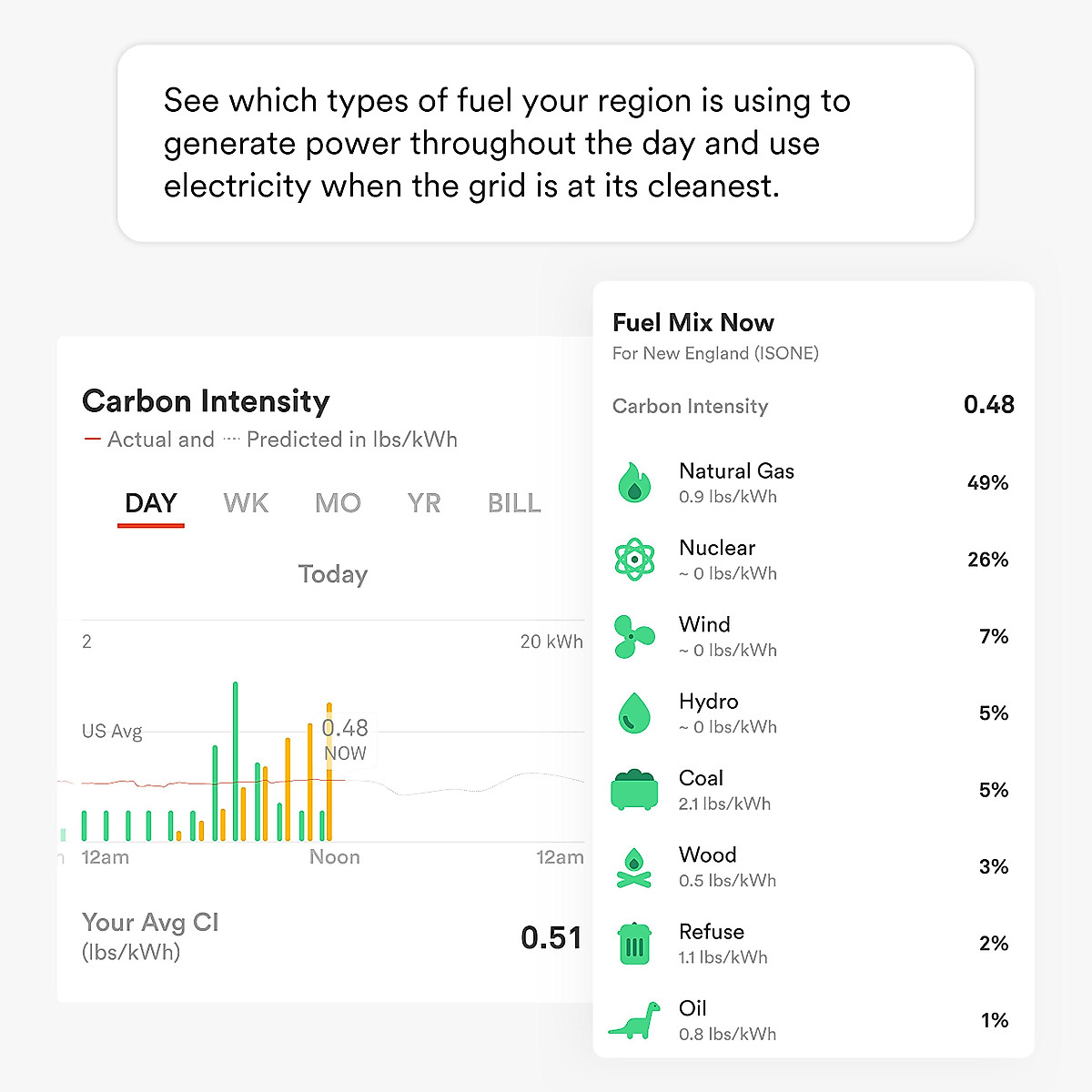Screen dimensions: 1092x1092
Task: Expand the Fuel Mix Now panel
Action: coord(693,322)
